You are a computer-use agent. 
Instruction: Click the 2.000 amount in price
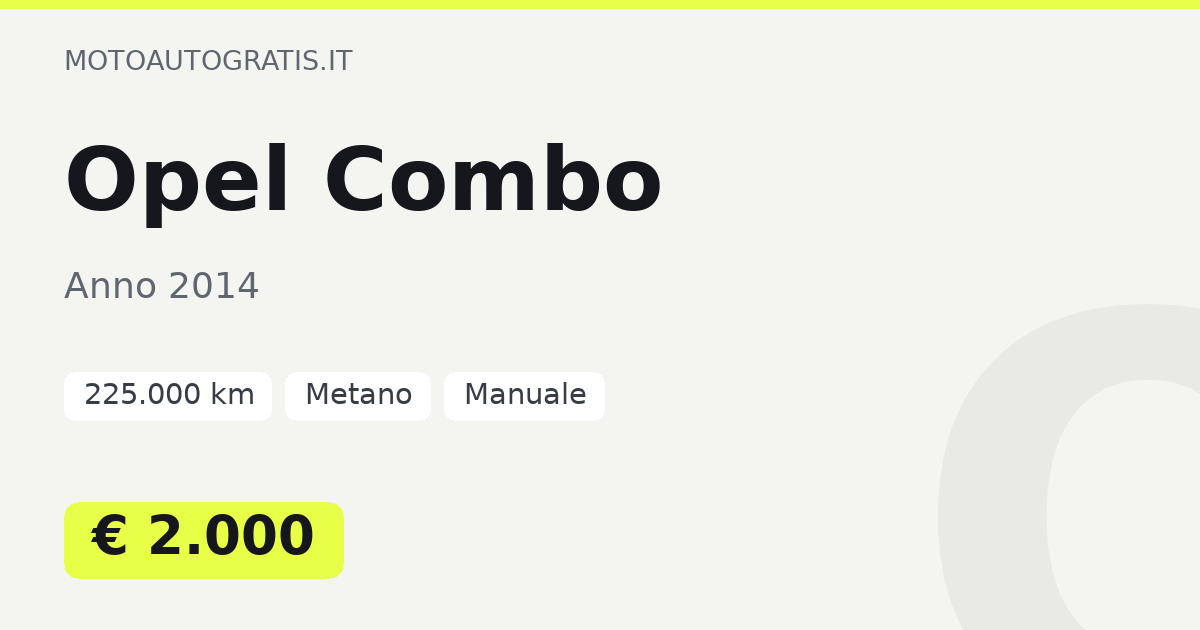(231, 537)
